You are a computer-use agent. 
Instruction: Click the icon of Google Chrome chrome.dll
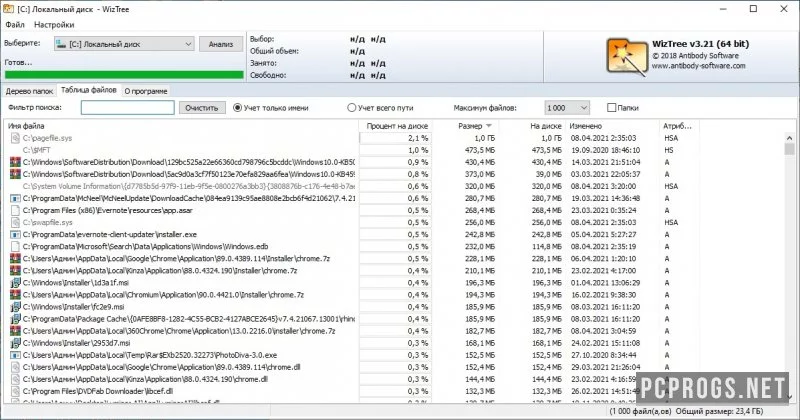[15, 367]
